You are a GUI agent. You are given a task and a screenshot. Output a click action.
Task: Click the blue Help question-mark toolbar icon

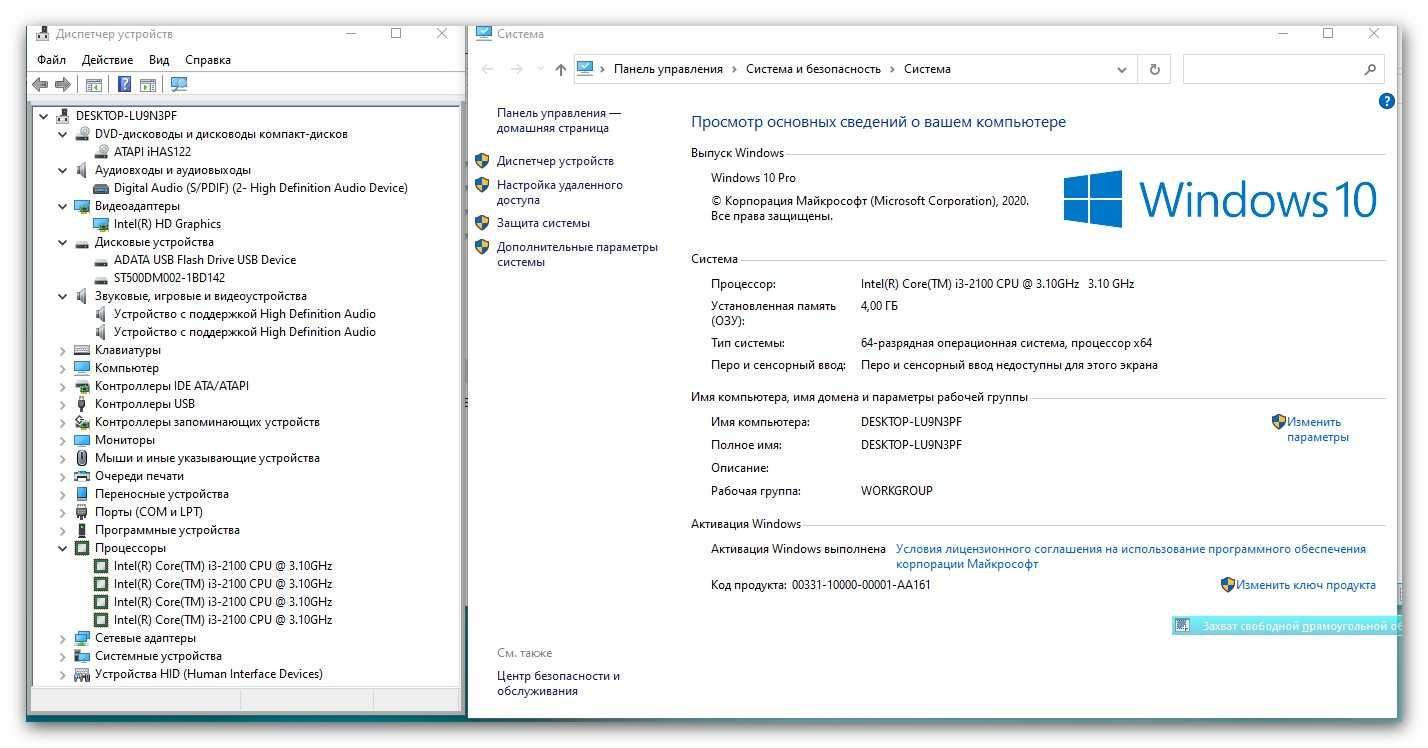coord(125,85)
